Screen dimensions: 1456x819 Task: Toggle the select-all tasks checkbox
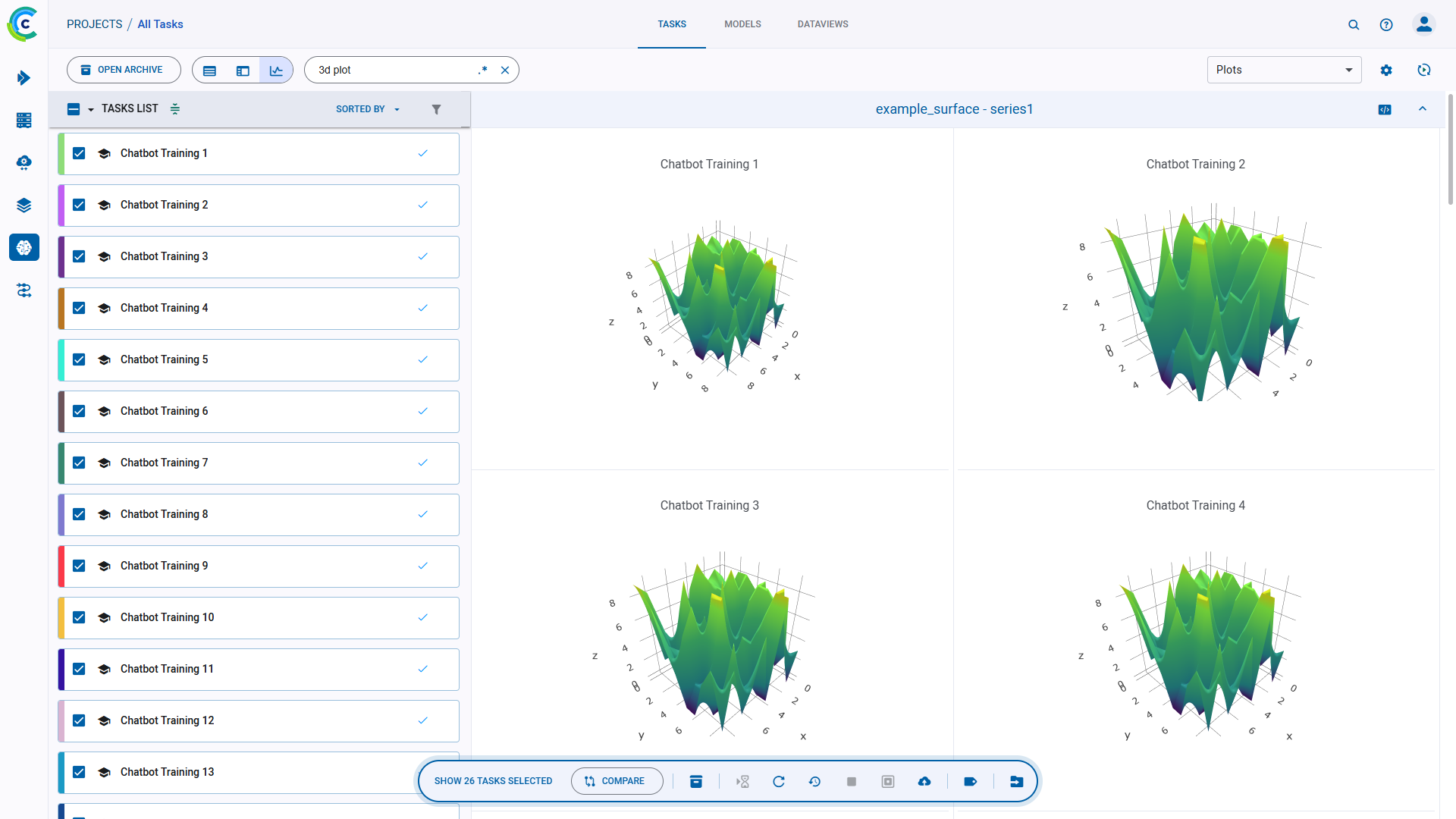coord(74,109)
